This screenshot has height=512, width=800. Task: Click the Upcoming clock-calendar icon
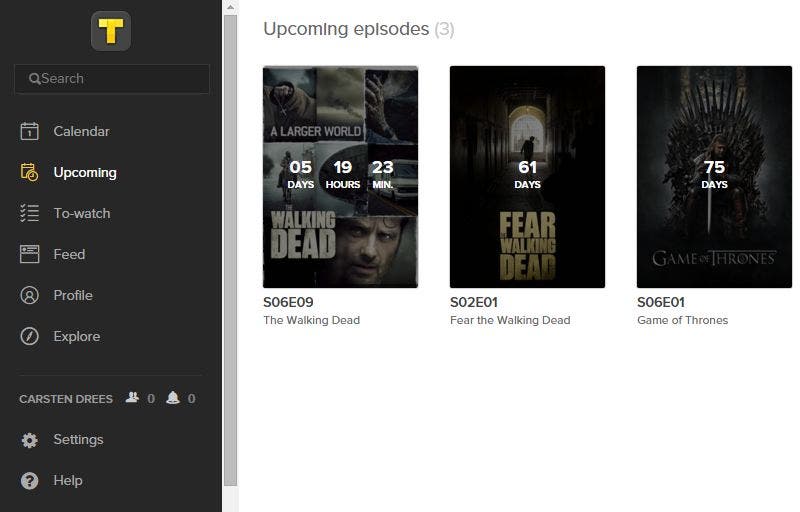click(29, 172)
